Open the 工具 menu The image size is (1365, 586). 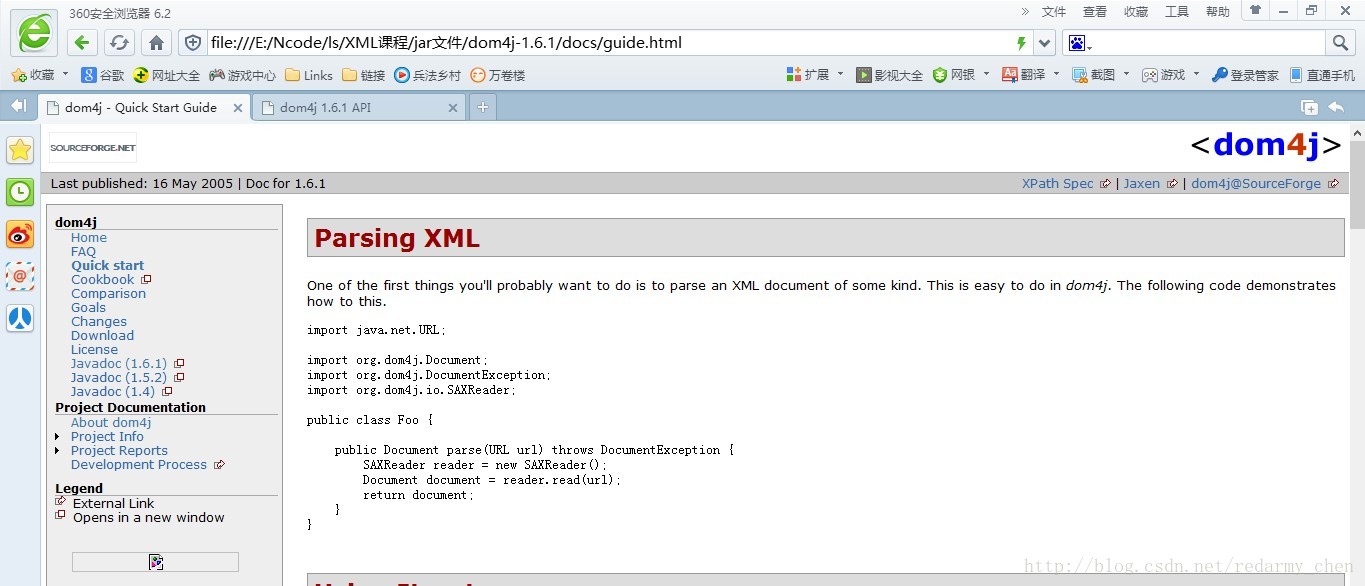coord(1177,12)
